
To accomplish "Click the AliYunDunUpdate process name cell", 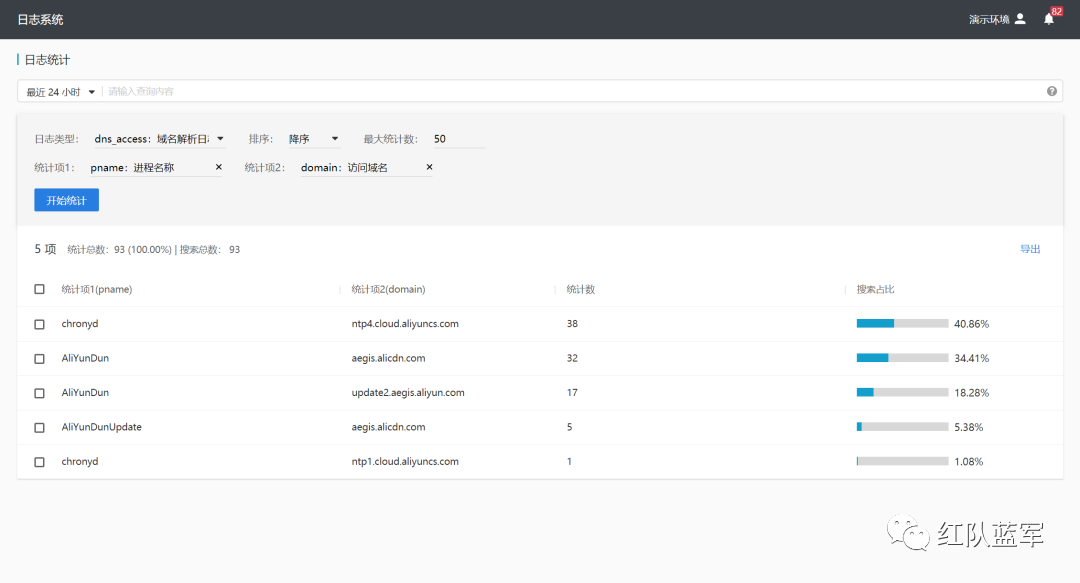I will pos(101,427).
